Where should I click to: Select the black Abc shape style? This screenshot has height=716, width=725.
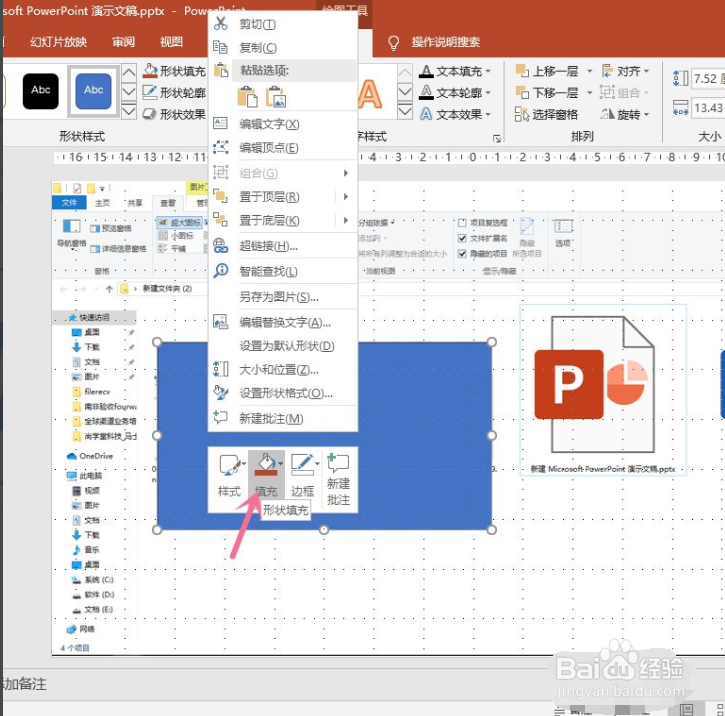pyautogui.click(x=41, y=91)
